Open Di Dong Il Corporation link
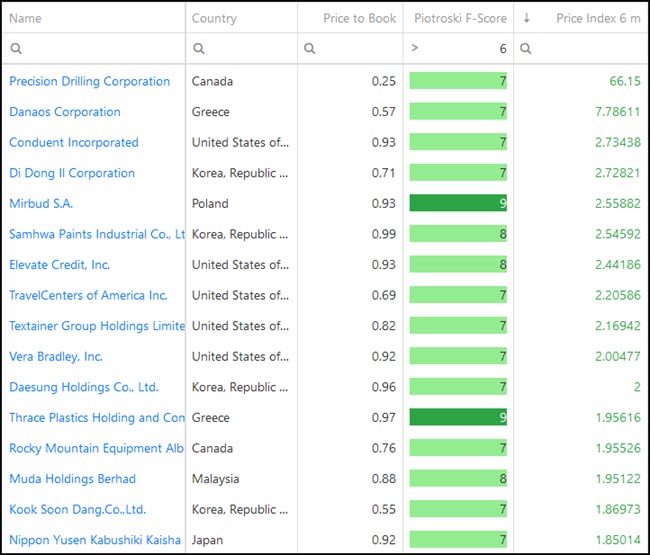Viewport: 650px width, 555px height. (72, 173)
